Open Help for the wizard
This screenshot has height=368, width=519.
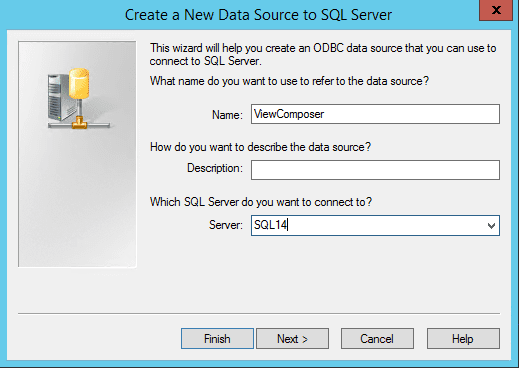(463, 339)
